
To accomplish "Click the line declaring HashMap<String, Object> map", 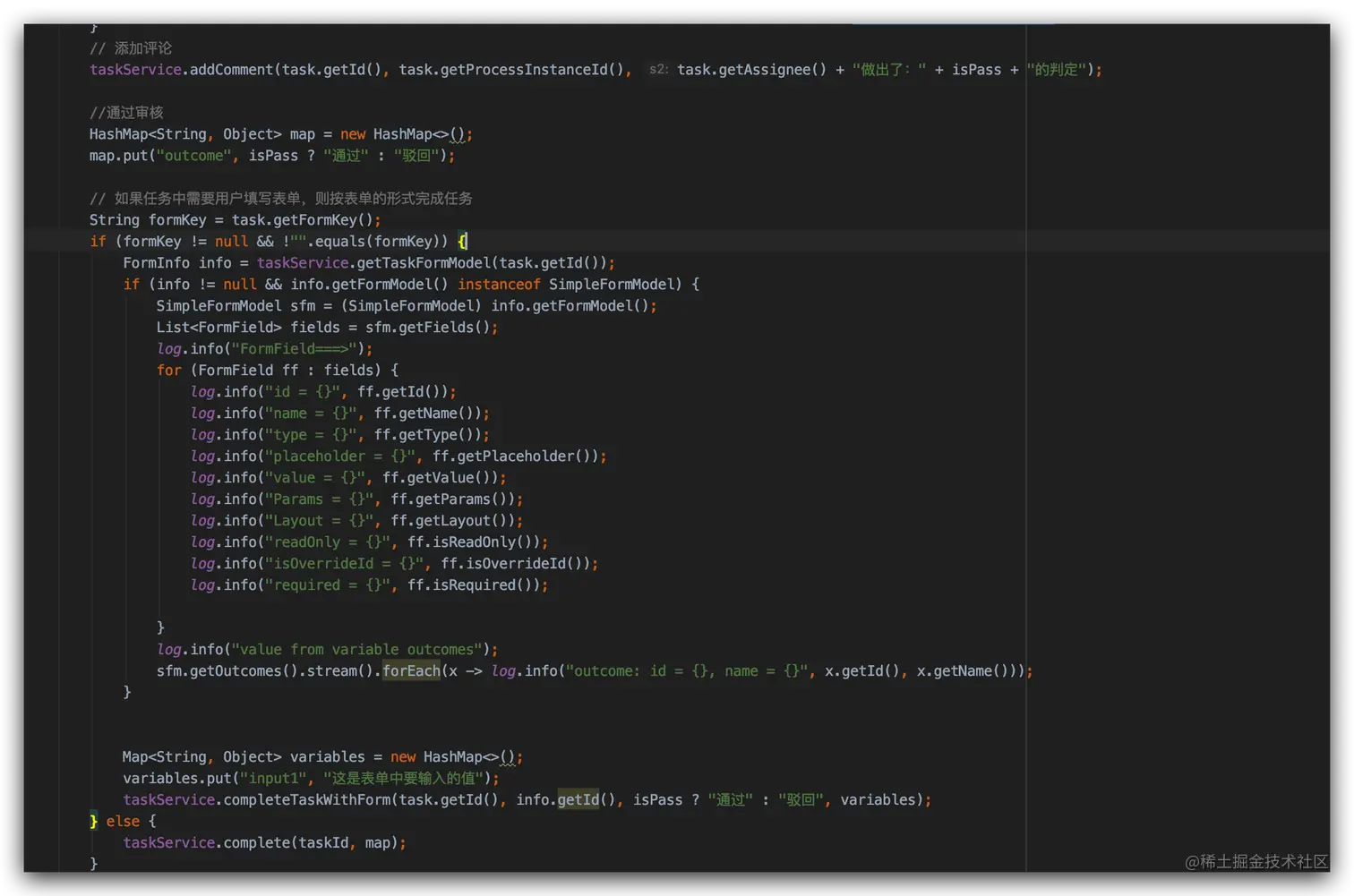I will pyautogui.click(x=281, y=134).
